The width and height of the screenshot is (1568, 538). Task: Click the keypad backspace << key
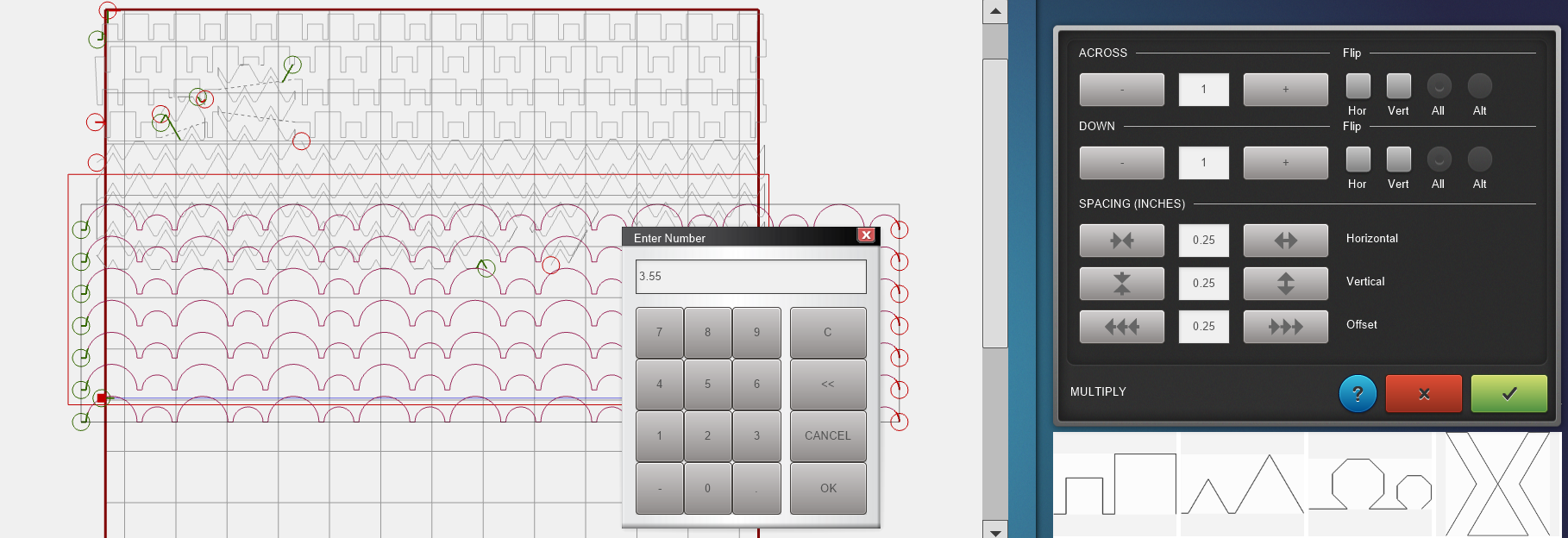coord(827,385)
